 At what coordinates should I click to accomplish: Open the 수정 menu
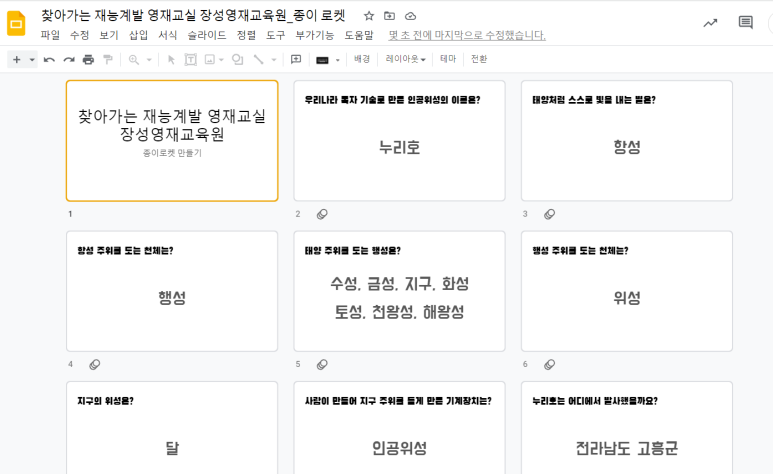click(79, 35)
